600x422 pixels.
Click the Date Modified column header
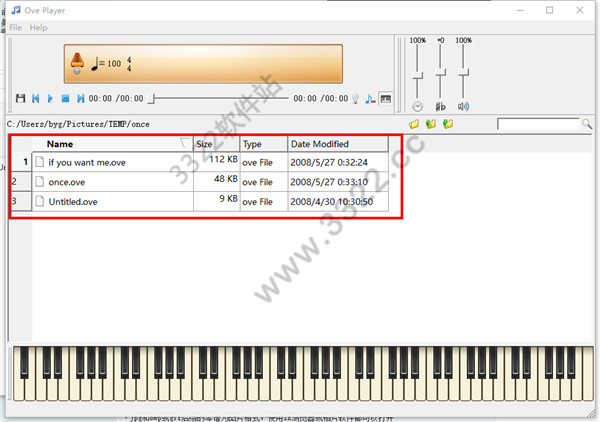click(338, 144)
